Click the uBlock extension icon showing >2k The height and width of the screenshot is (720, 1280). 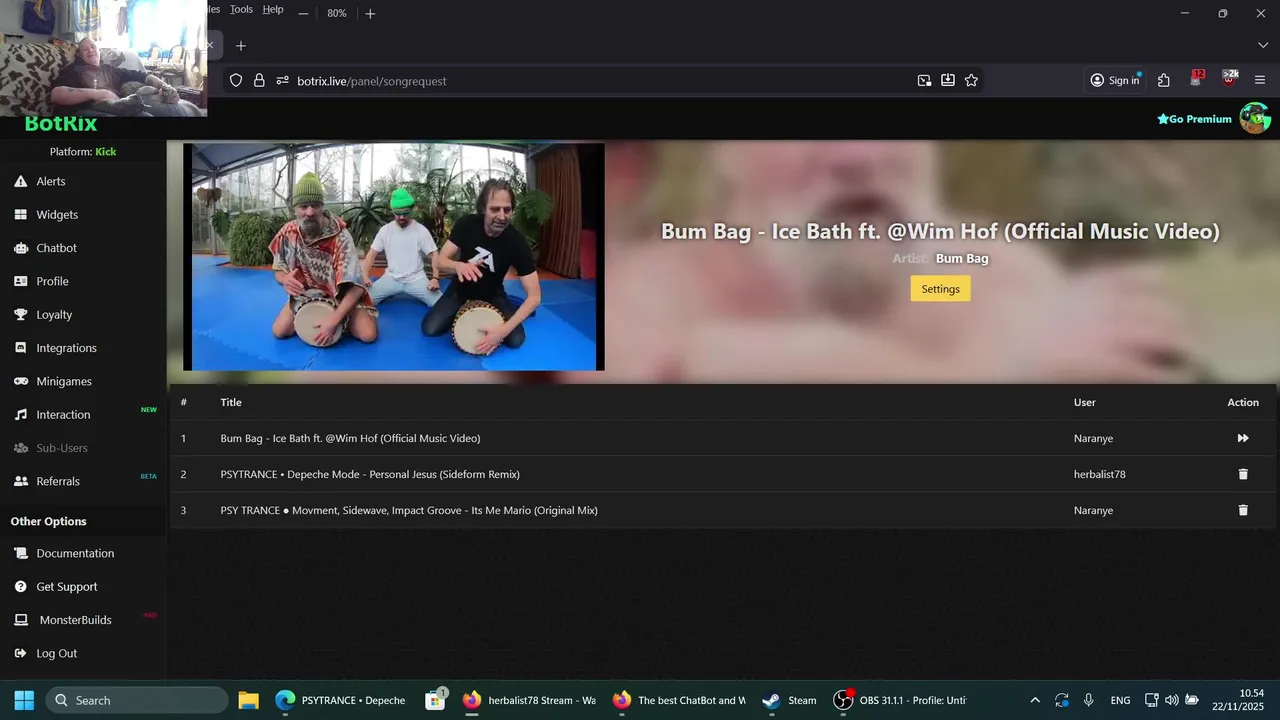1229,79
